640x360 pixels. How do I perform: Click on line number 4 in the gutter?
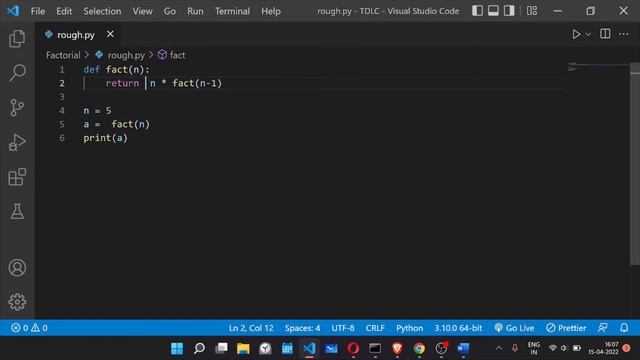coord(62,111)
